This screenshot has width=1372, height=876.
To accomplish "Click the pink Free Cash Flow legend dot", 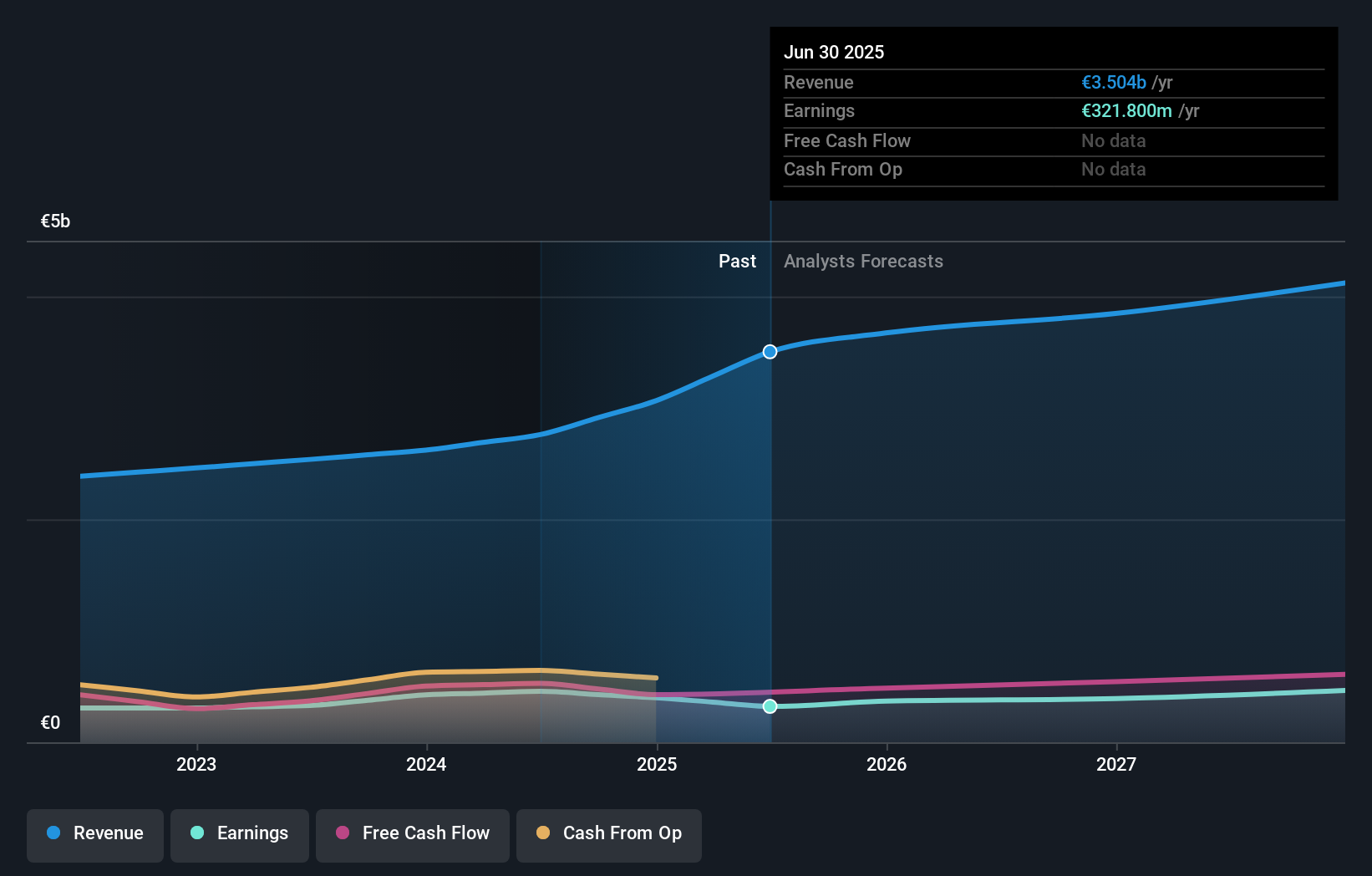I will point(343,833).
